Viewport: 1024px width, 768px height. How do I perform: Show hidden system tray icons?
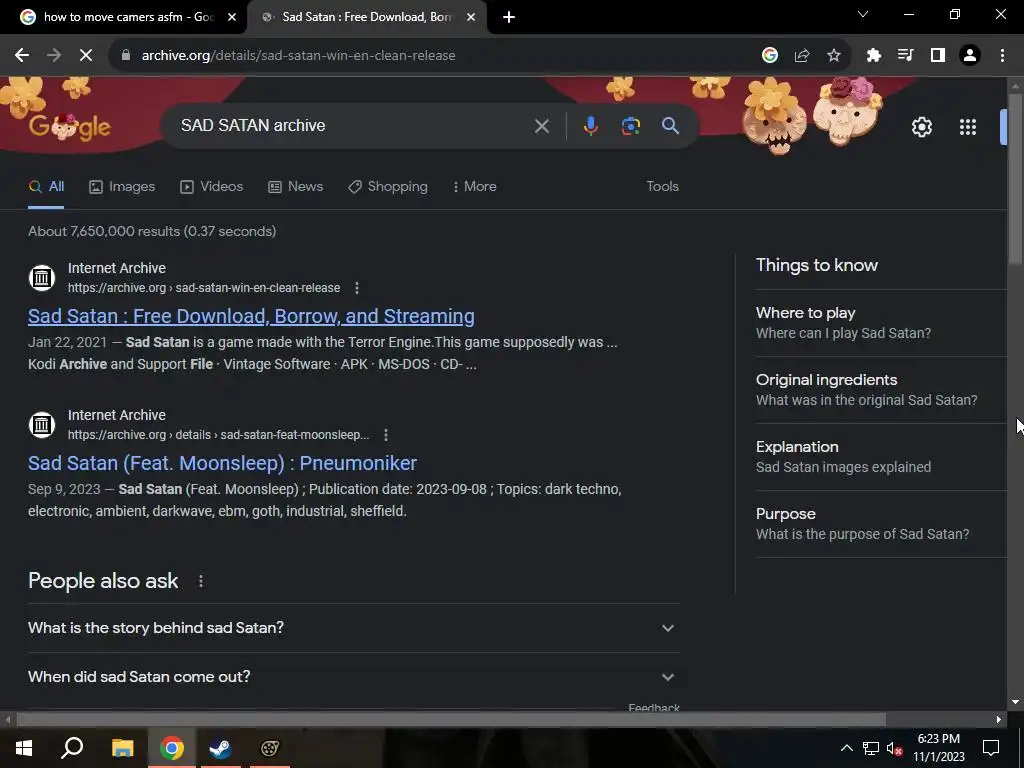[846, 748]
